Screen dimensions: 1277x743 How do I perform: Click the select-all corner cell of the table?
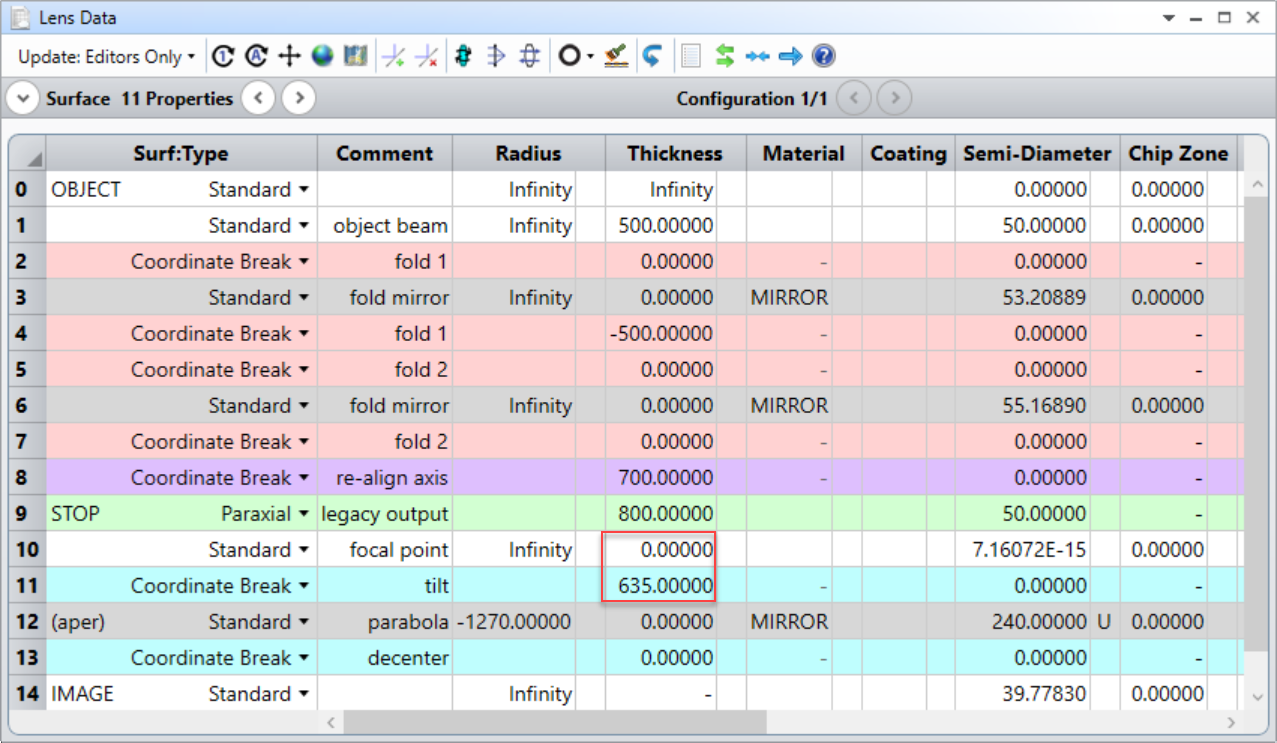28,154
